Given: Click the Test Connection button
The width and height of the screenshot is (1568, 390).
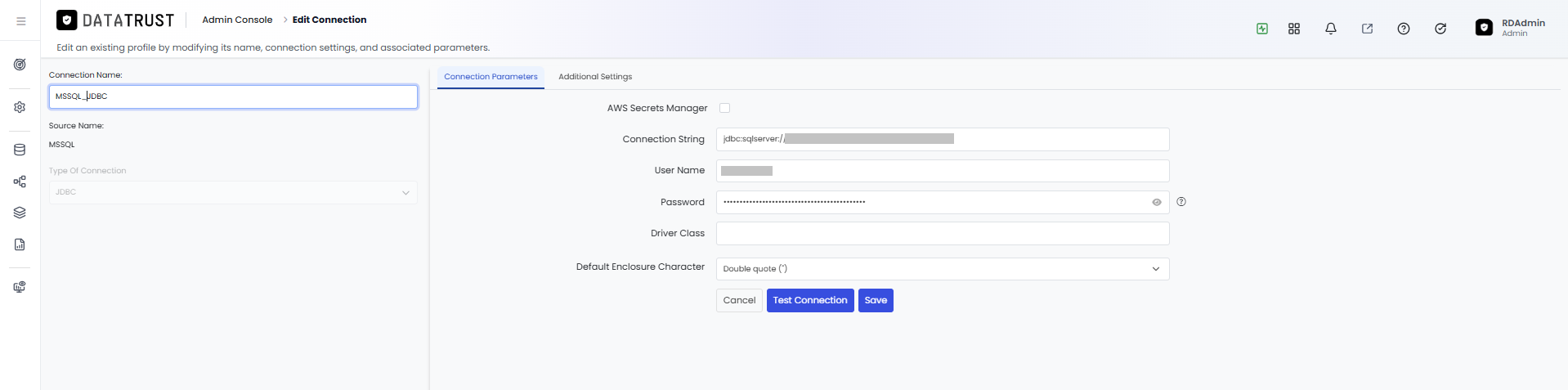Looking at the screenshot, I should point(810,301).
